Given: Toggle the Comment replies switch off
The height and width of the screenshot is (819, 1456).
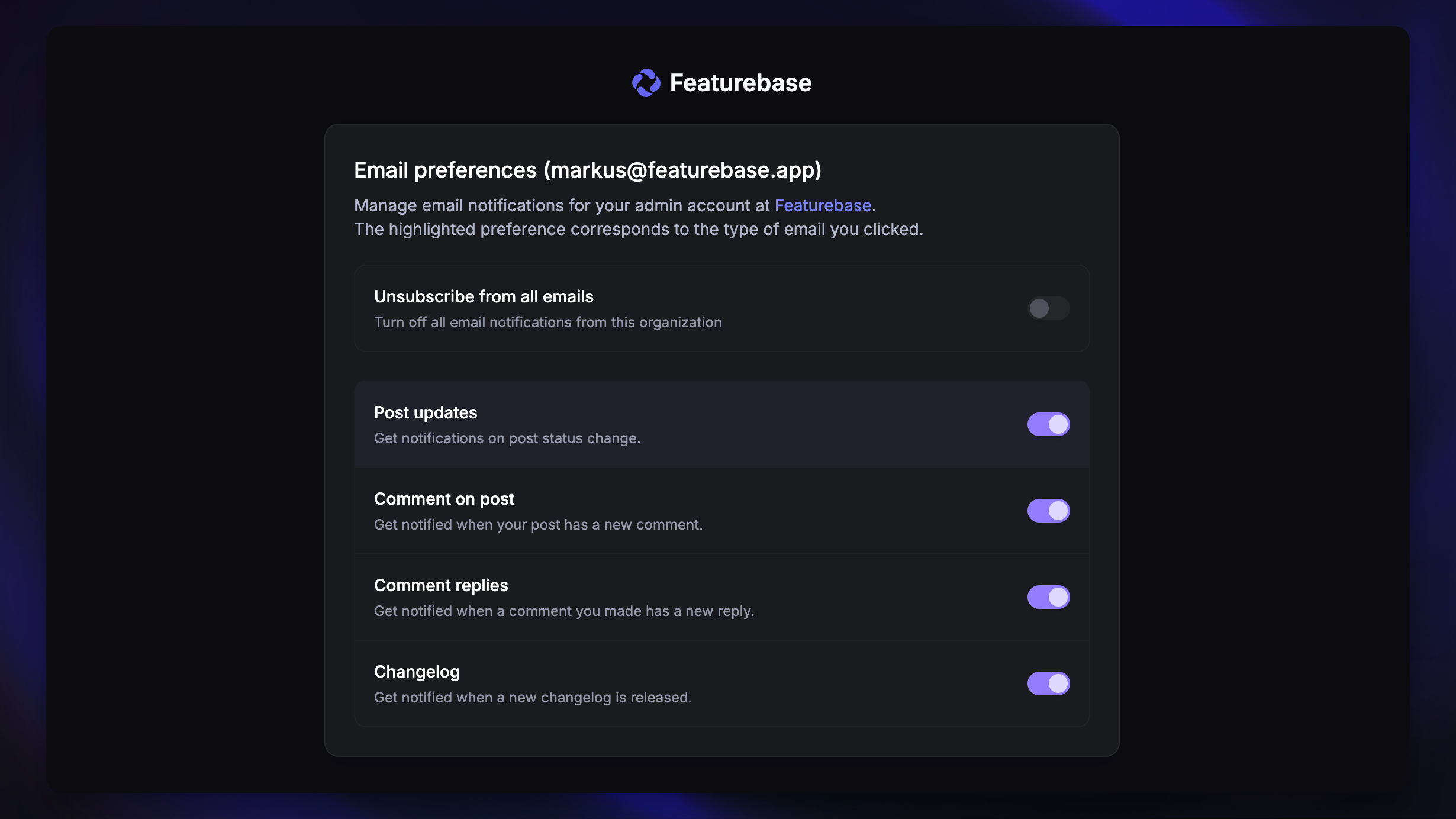Looking at the screenshot, I should click(1048, 597).
